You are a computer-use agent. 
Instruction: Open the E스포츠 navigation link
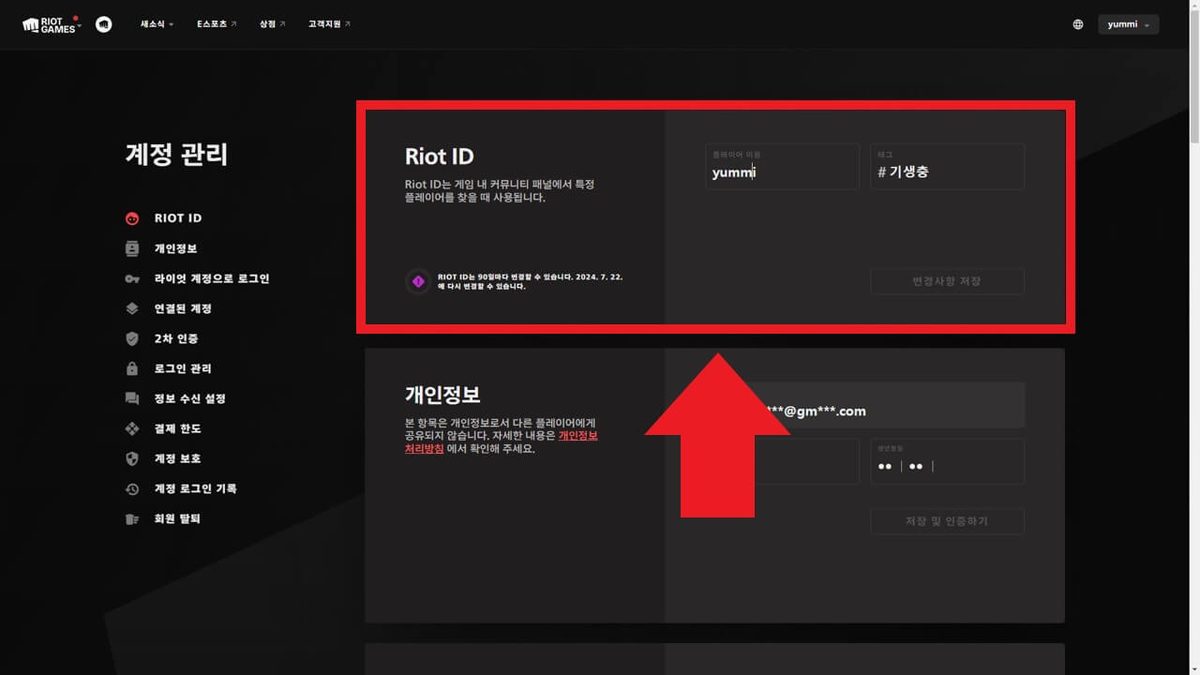pos(217,24)
